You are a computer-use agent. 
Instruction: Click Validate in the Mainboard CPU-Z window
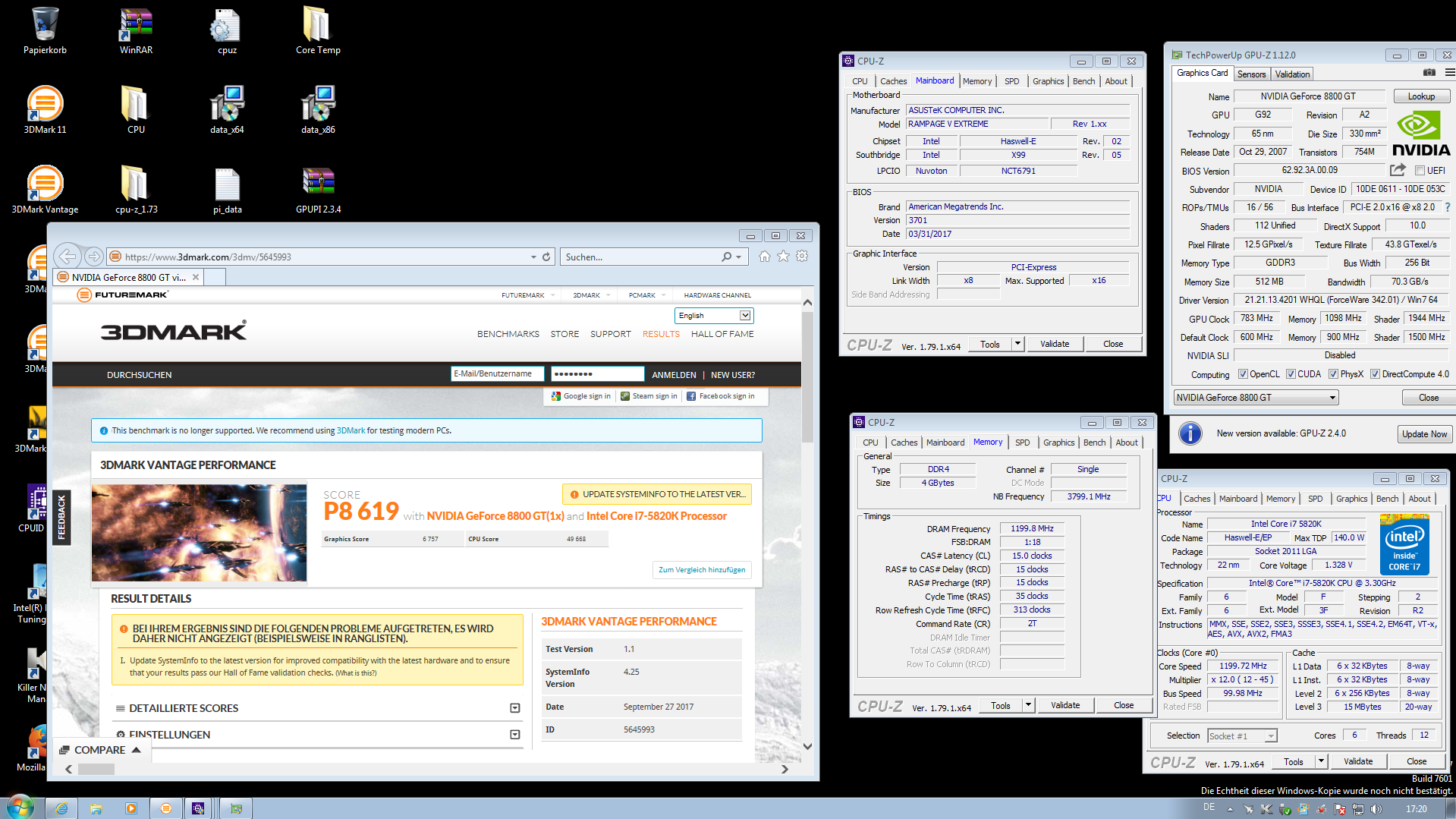pyautogui.click(x=1054, y=344)
